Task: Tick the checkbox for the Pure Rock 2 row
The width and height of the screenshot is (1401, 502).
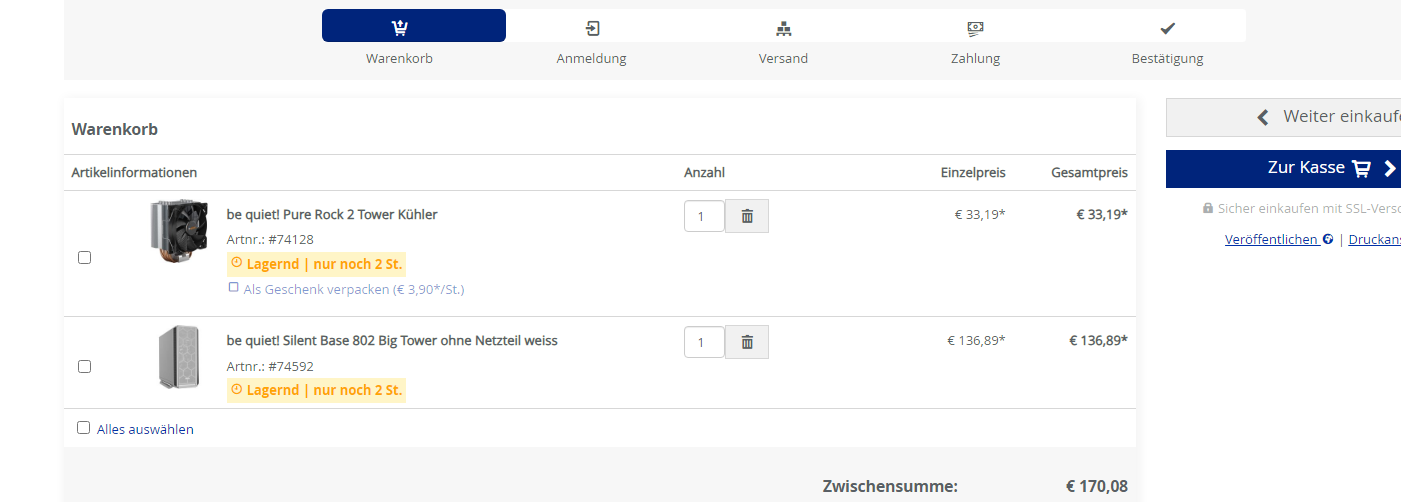Action: click(84, 257)
